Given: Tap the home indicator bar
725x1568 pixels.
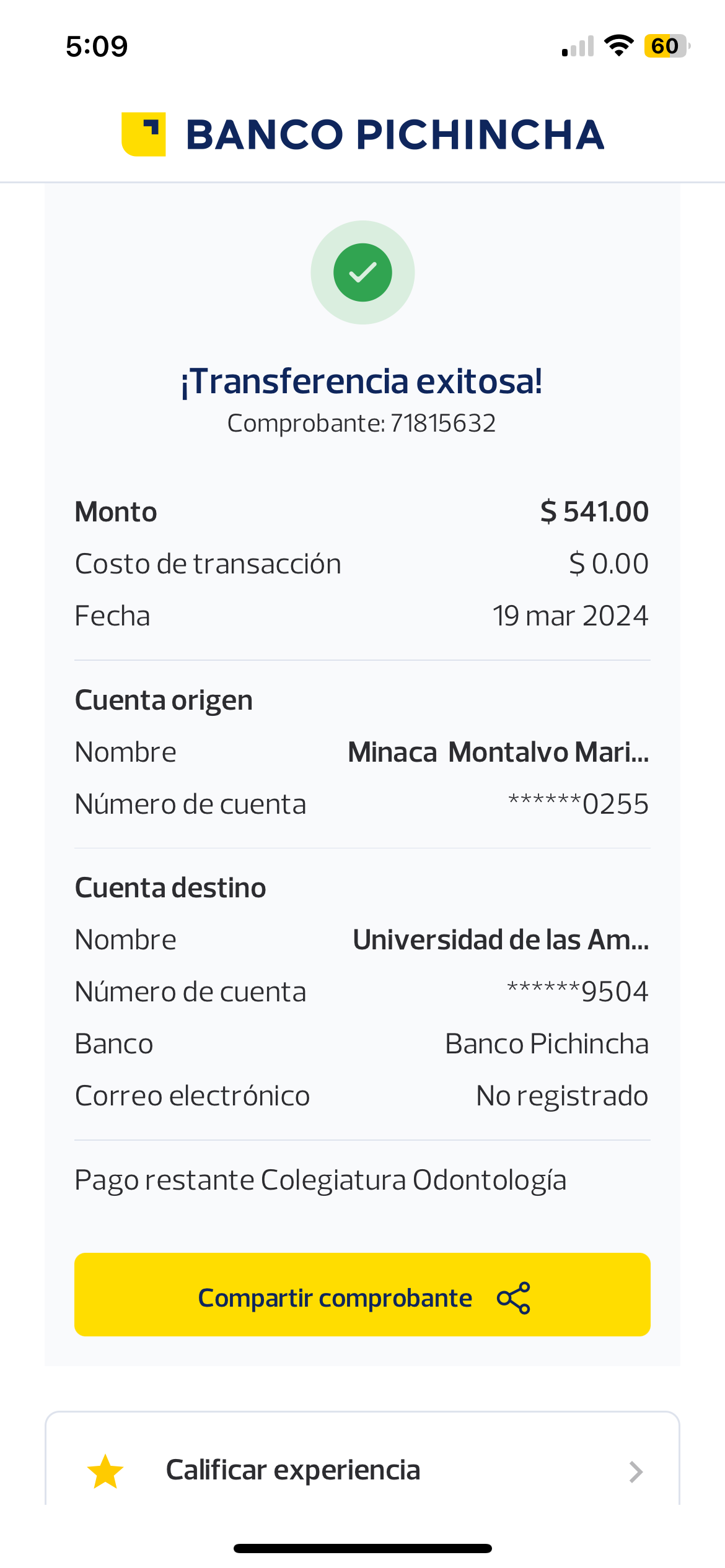Looking at the screenshot, I should [x=362, y=1548].
